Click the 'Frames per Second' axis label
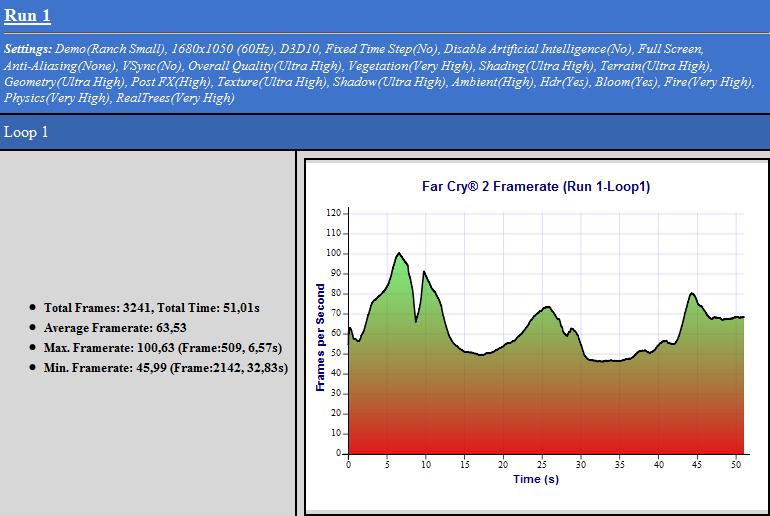 [320, 337]
